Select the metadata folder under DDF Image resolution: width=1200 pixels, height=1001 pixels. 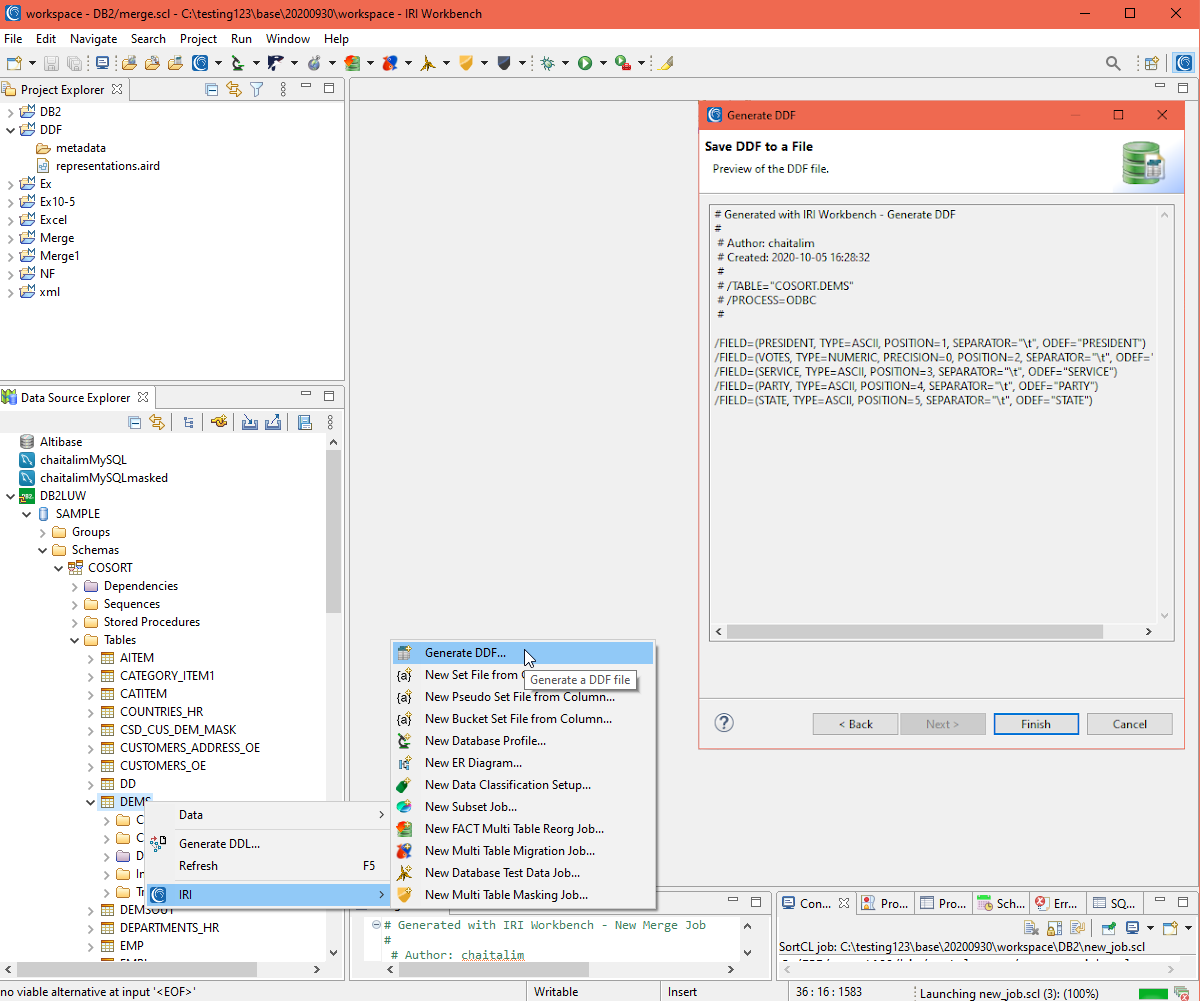(71, 148)
